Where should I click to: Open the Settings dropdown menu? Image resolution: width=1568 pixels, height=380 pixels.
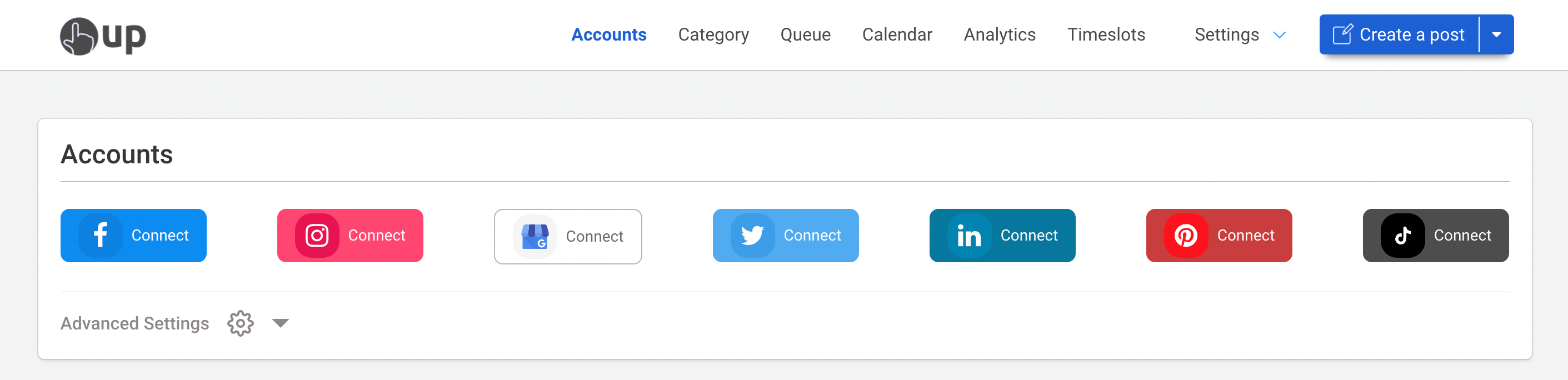click(1239, 34)
